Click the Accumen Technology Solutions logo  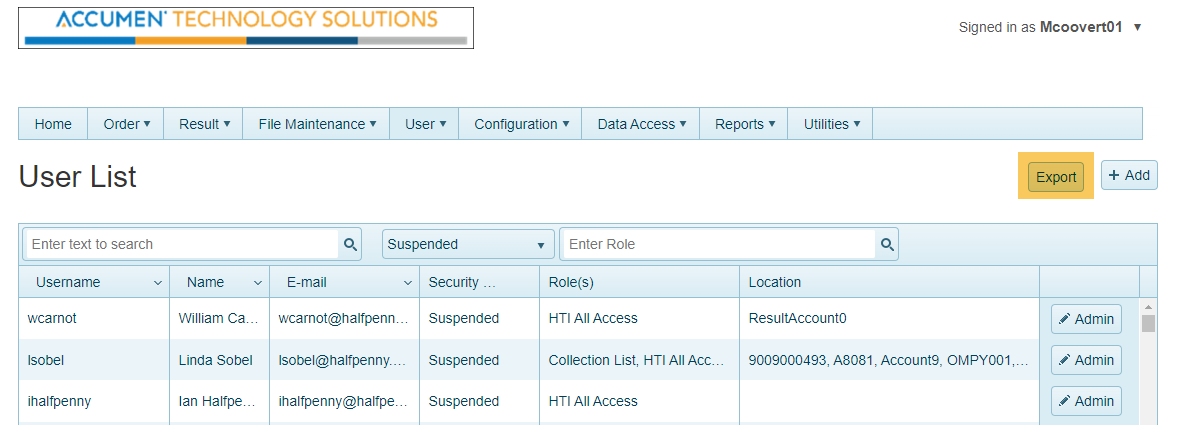click(245, 27)
